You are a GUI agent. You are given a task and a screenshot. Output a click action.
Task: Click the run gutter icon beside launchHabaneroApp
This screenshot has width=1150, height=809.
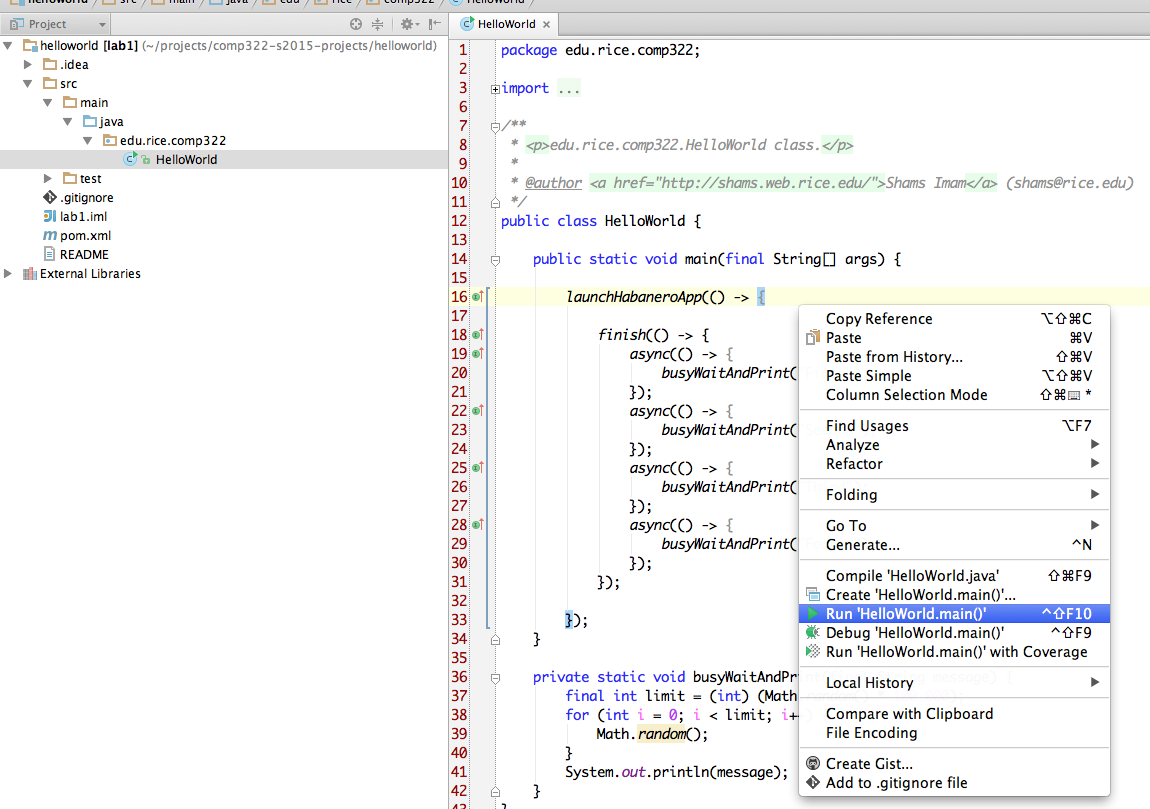[x=477, y=296]
